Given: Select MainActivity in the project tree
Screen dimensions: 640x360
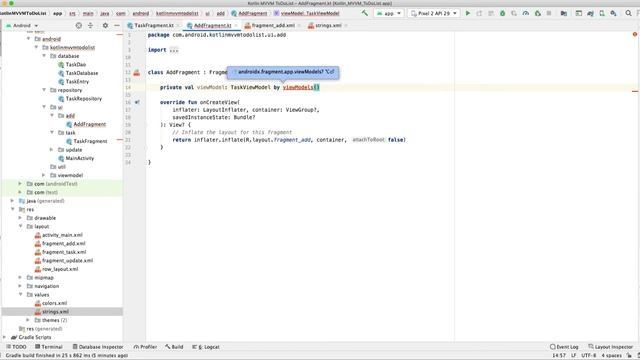Looking at the screenshot, I should point(80,158).
